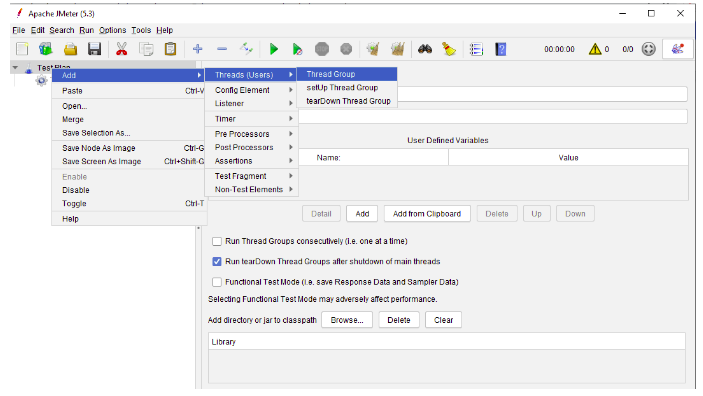Image resolution: width=703 pixels, height=396 pixels.
Task: Click the Collapse all minus icon
Action: [x=222, y=49]
